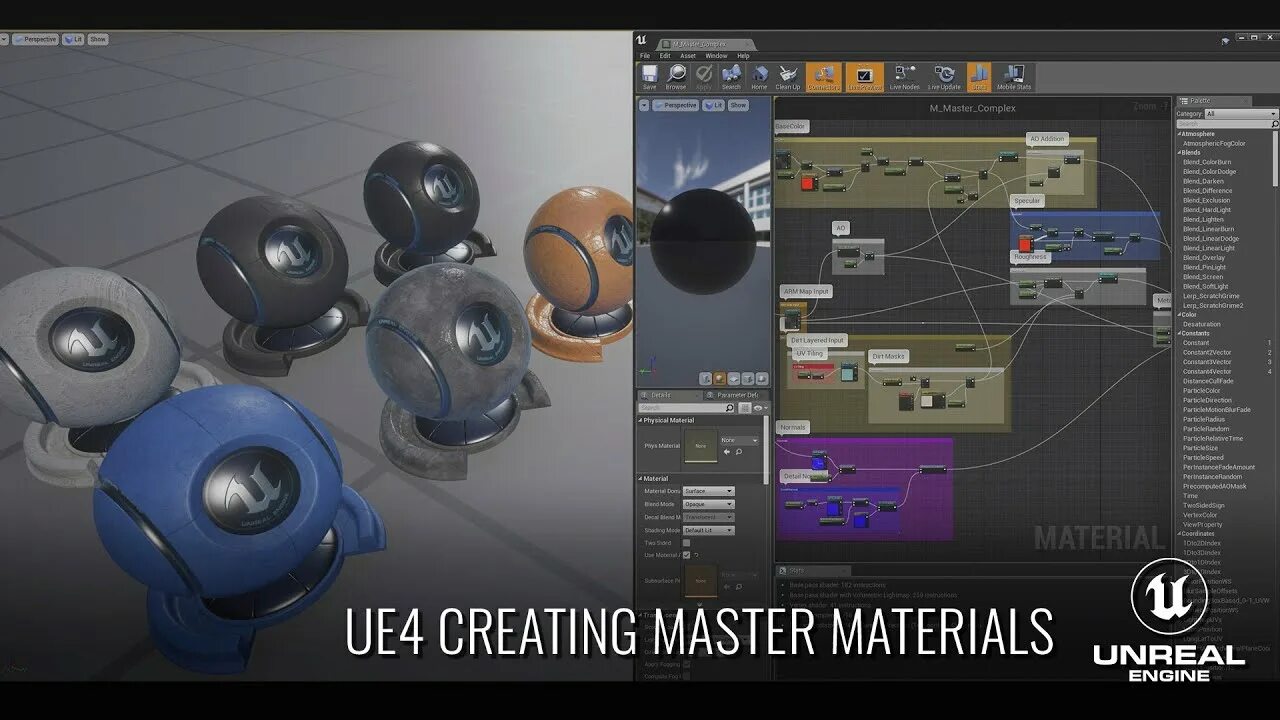Click Phys Material use-selected arrow icon
Screen dimensions: 1280x720
tap(727, 452)
